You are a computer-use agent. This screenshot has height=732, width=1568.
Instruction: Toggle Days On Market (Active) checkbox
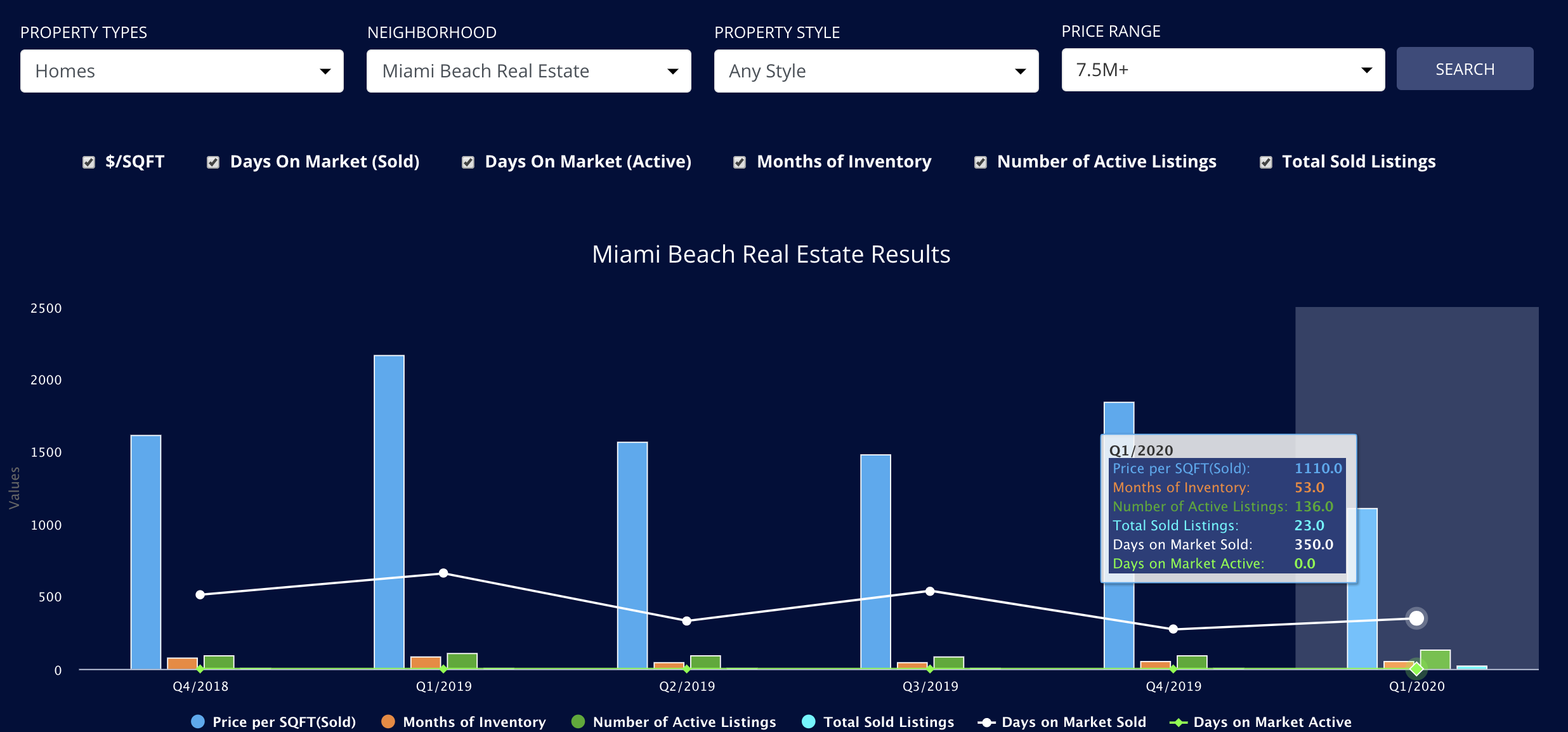pyautogui.click(x=468, y=162)
